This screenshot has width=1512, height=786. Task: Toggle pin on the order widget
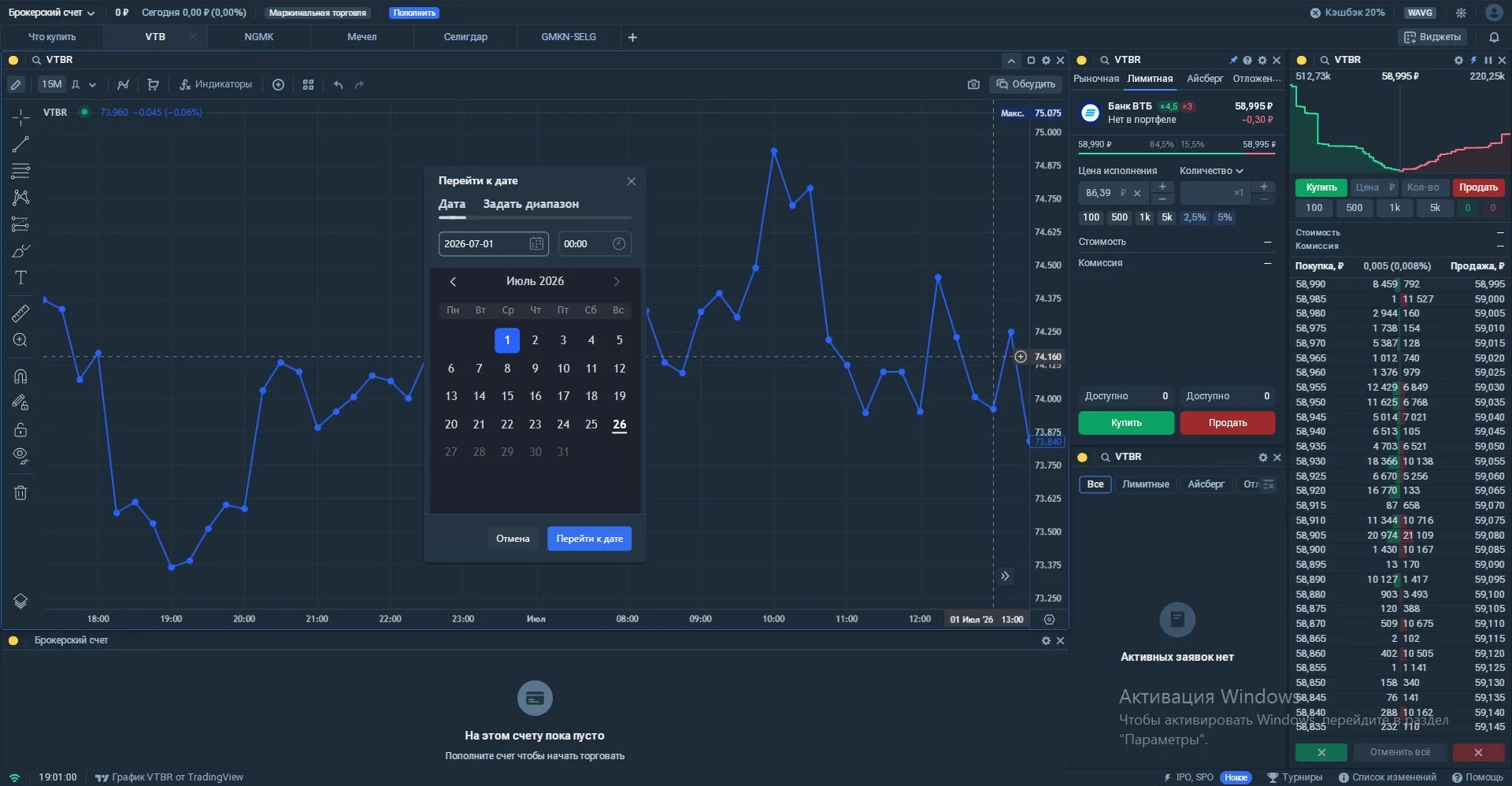pyautogui.click(x=1233, y=60)
